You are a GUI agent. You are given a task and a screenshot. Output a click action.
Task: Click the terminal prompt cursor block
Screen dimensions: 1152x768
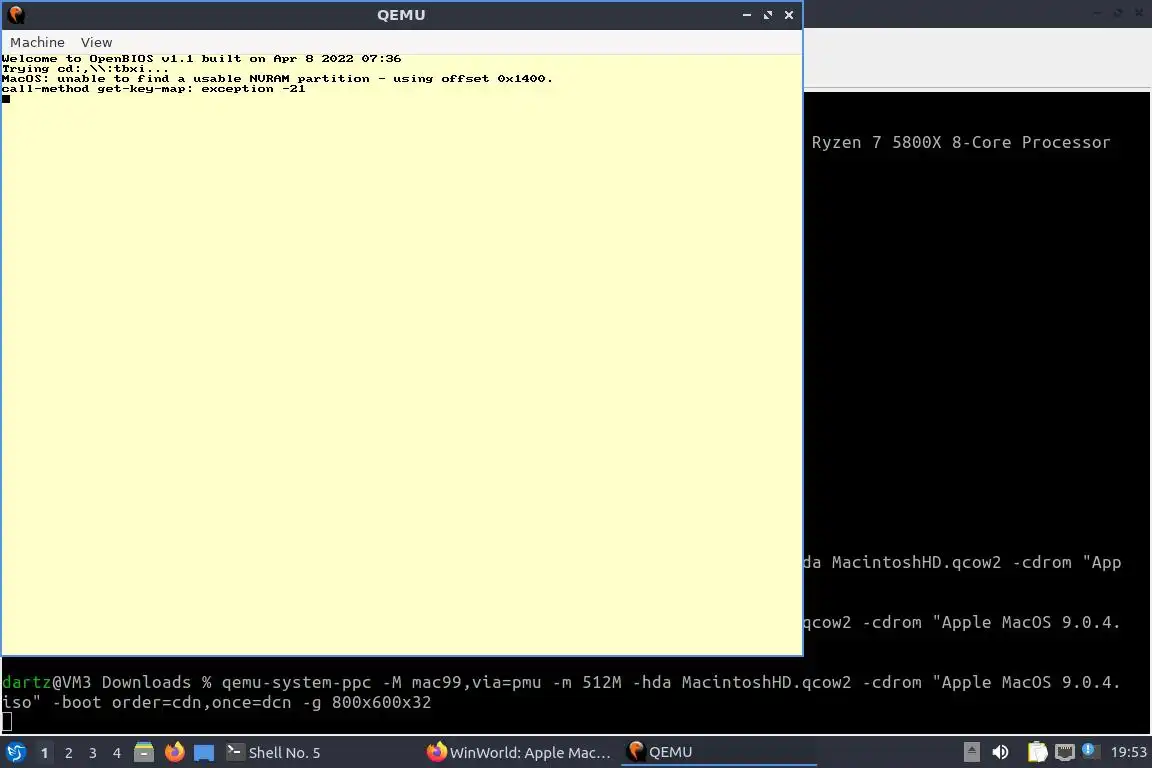(x=7, y=722)
